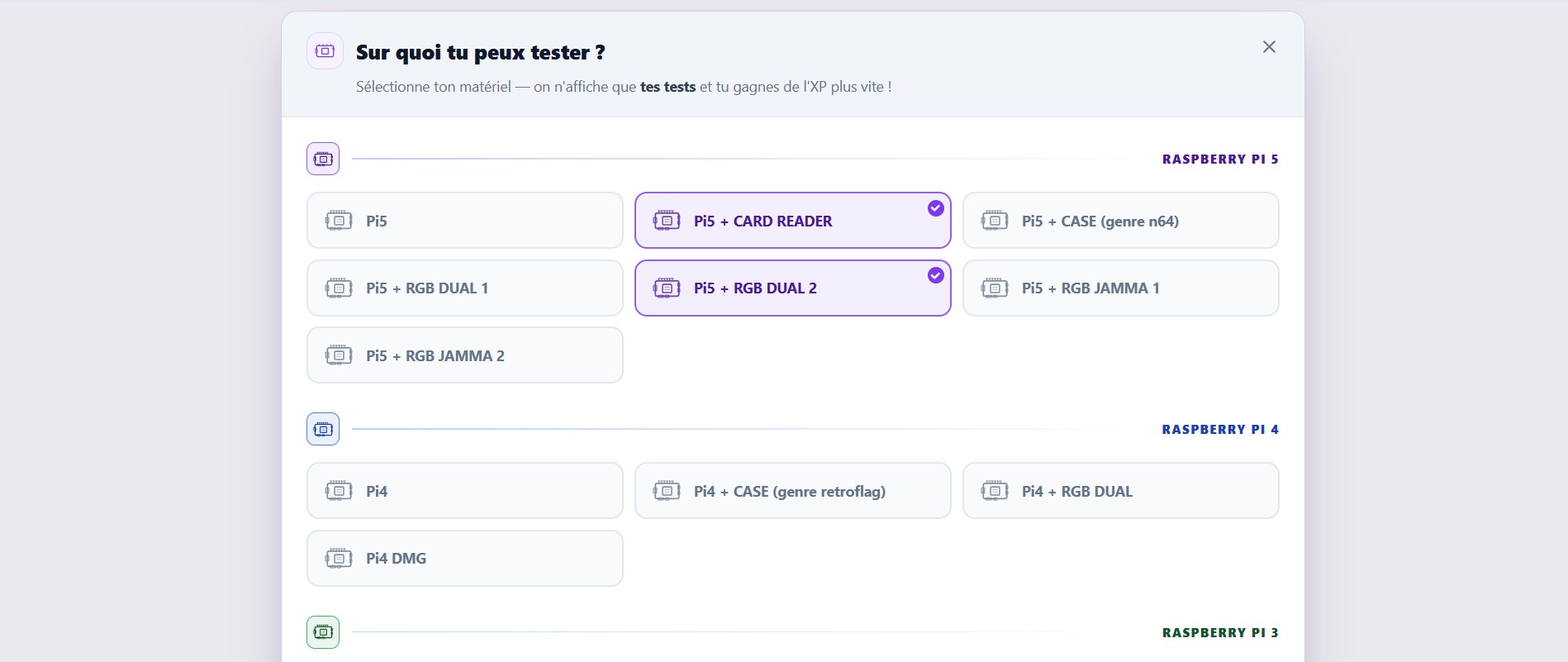The height and width of the screenshot is (662, 1568).
Task: Click the board icon on Pi5 + RGB JAMMA 1
Action: (995, 288)
